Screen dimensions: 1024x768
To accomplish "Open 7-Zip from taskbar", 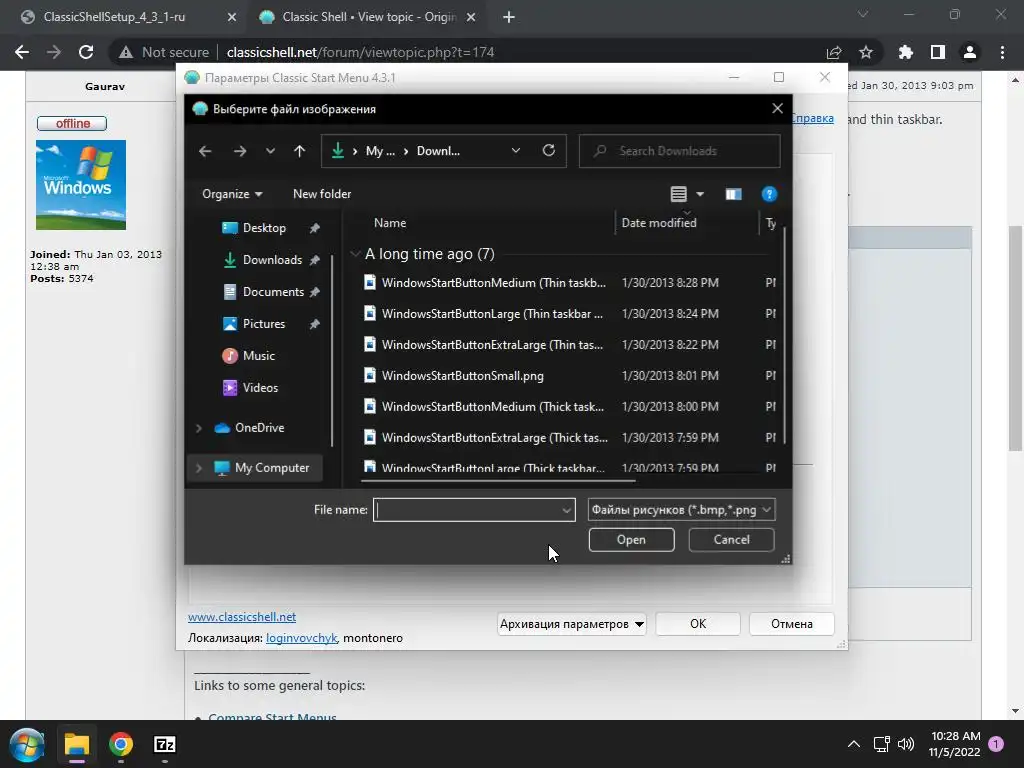I will pos(165,744).
